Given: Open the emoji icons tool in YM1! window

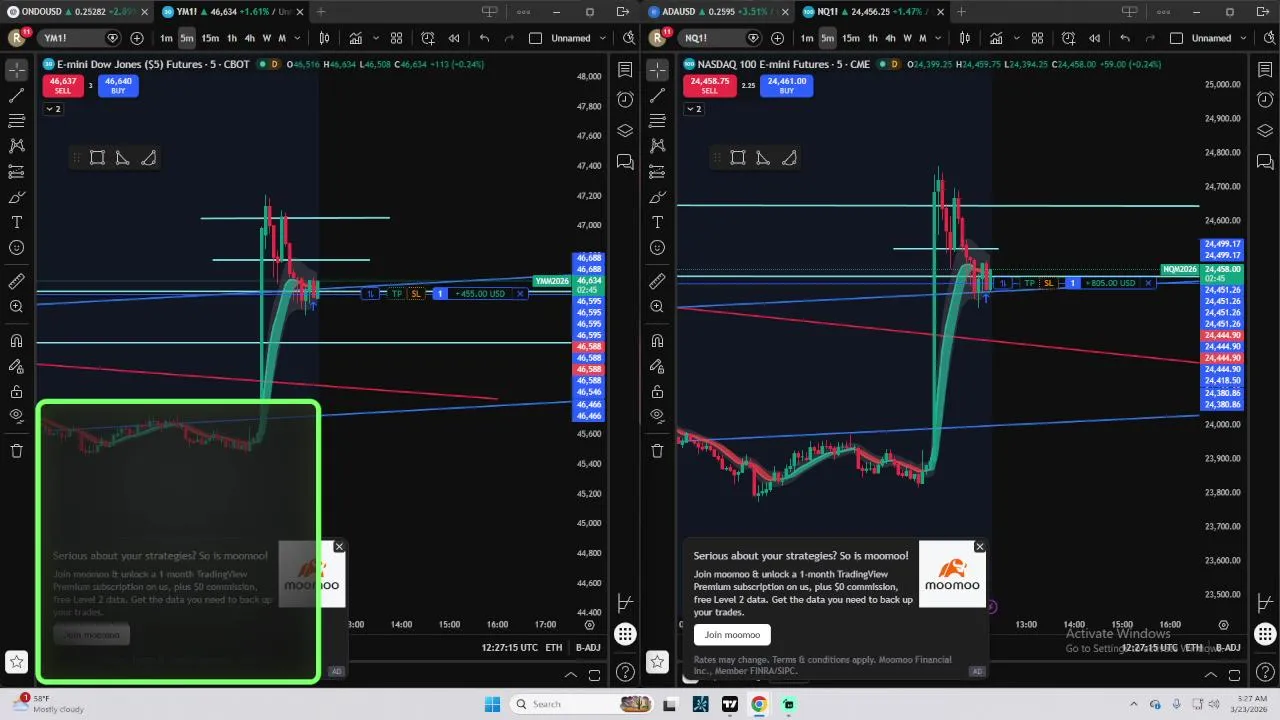Looking at the screenshot, I should pos(17,248).
